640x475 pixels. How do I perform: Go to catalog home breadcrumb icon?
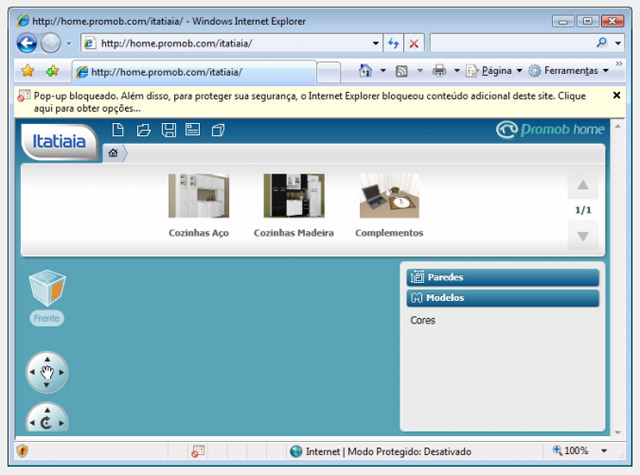tap(113, 153)
